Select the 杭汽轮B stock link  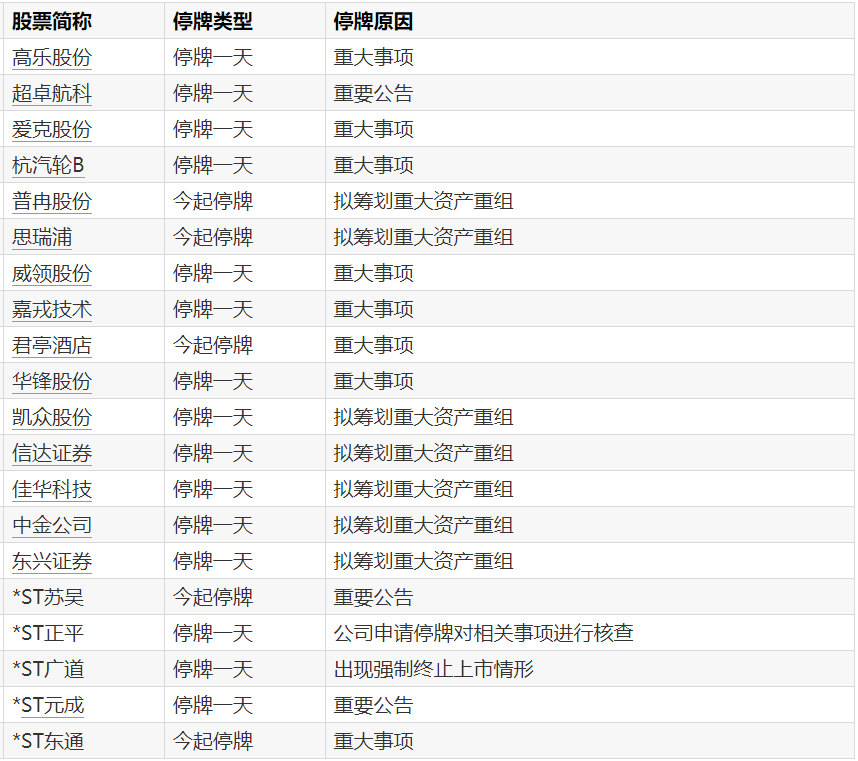[48, 166]
